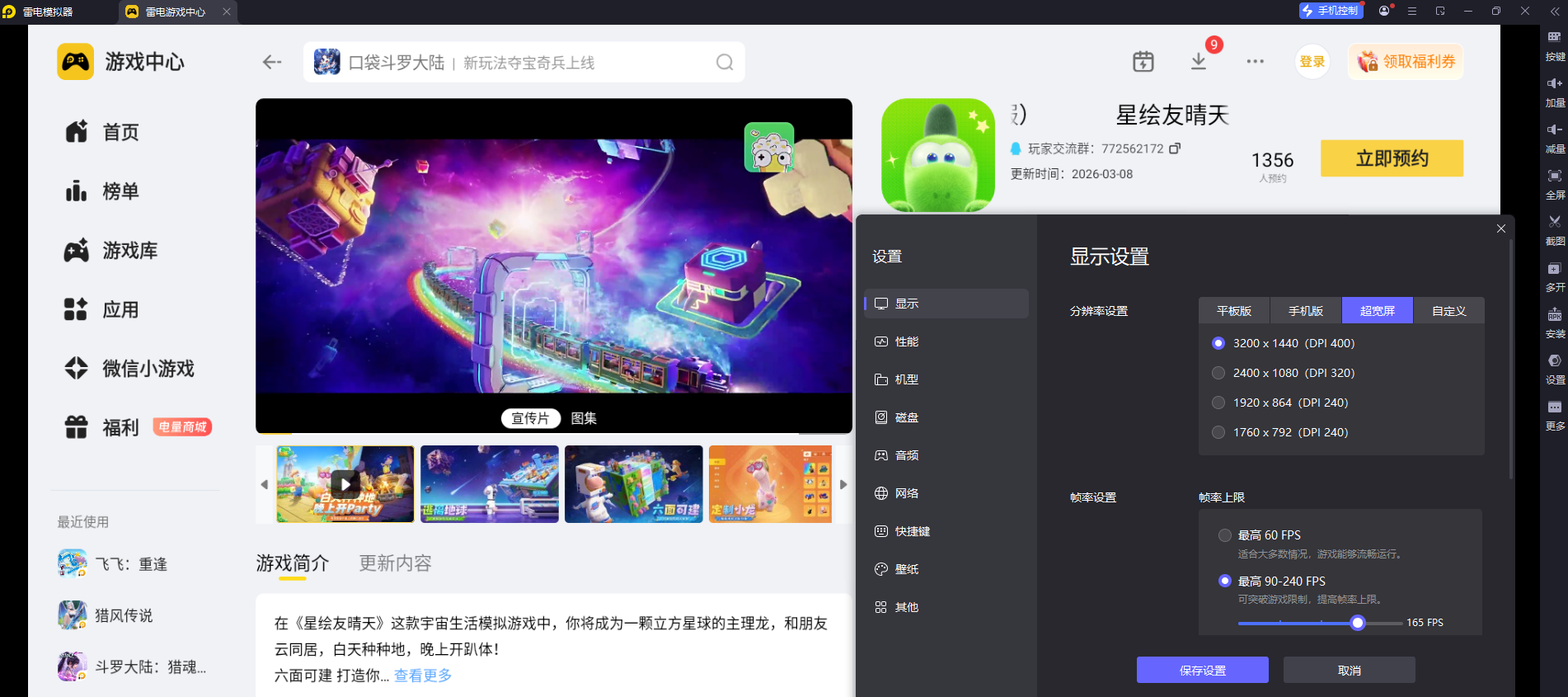Increase volume with the 加量 icon
This screenshot has height=697, width=1568.
click(1555, 93)
